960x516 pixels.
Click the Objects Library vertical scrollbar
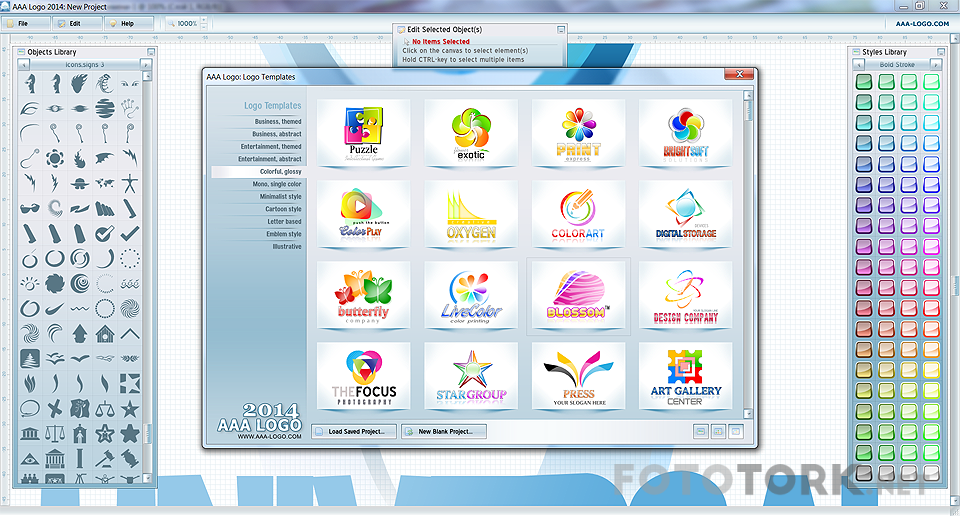coord(146,277)
